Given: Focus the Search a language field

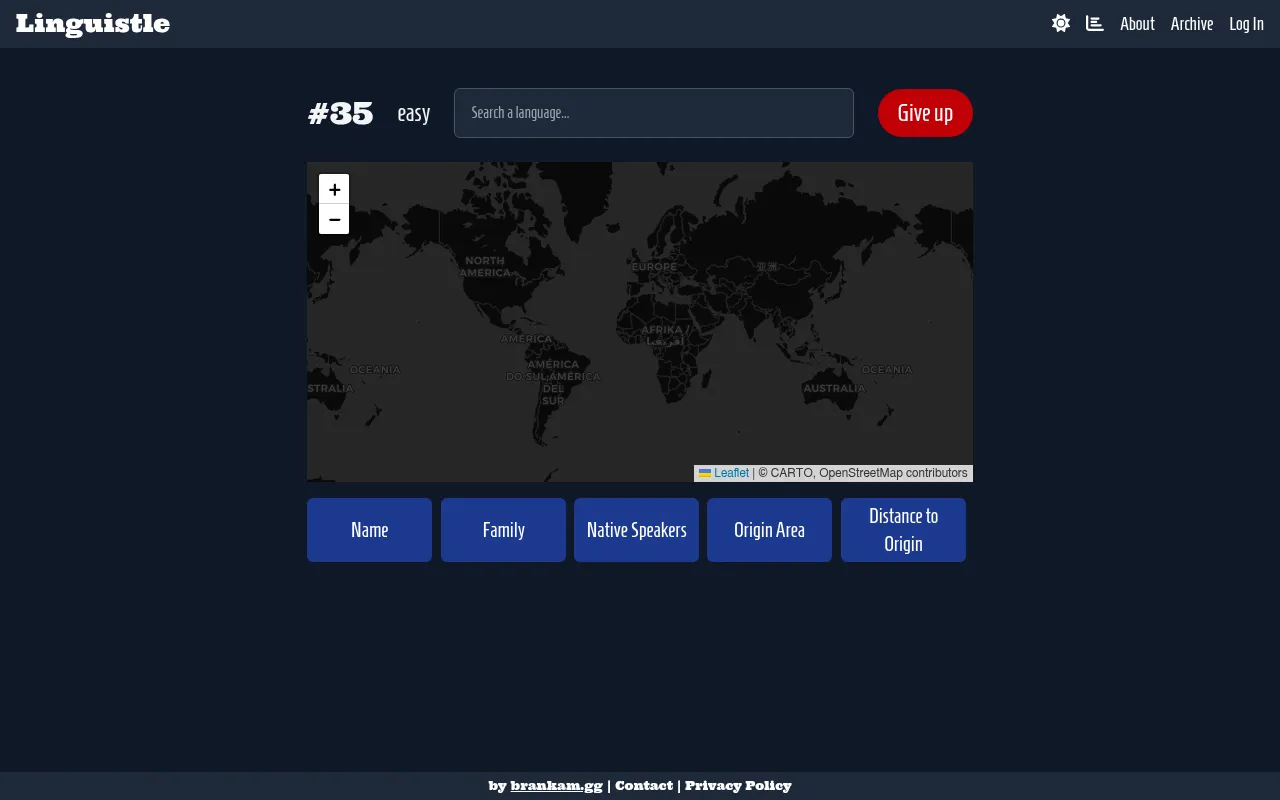Looking at the screenshot, I should click(654, 113).
